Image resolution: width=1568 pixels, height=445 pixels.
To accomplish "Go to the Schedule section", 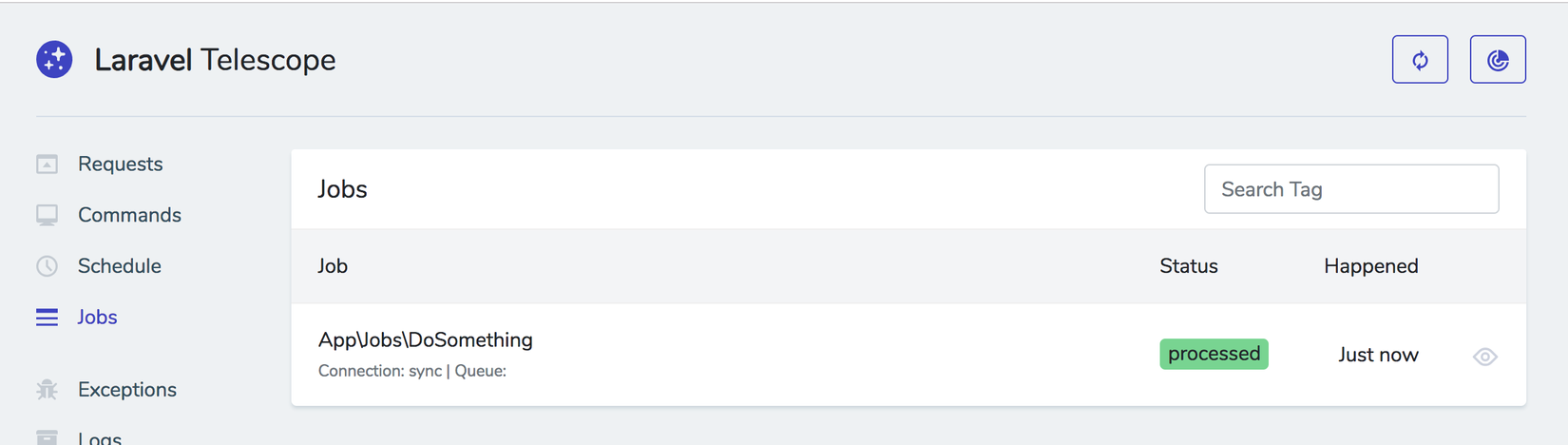I will click(x=119, y=266).
